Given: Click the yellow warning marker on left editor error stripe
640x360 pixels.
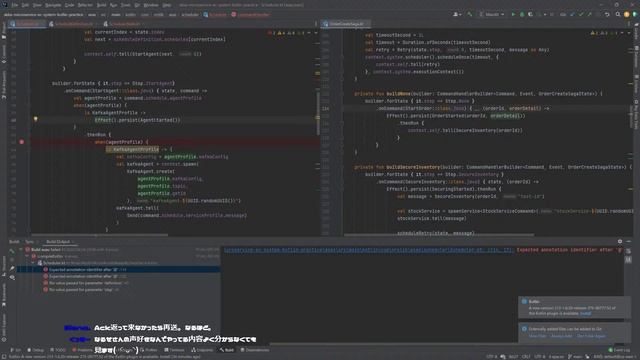Looking at the screenshot, I should 317,73.
